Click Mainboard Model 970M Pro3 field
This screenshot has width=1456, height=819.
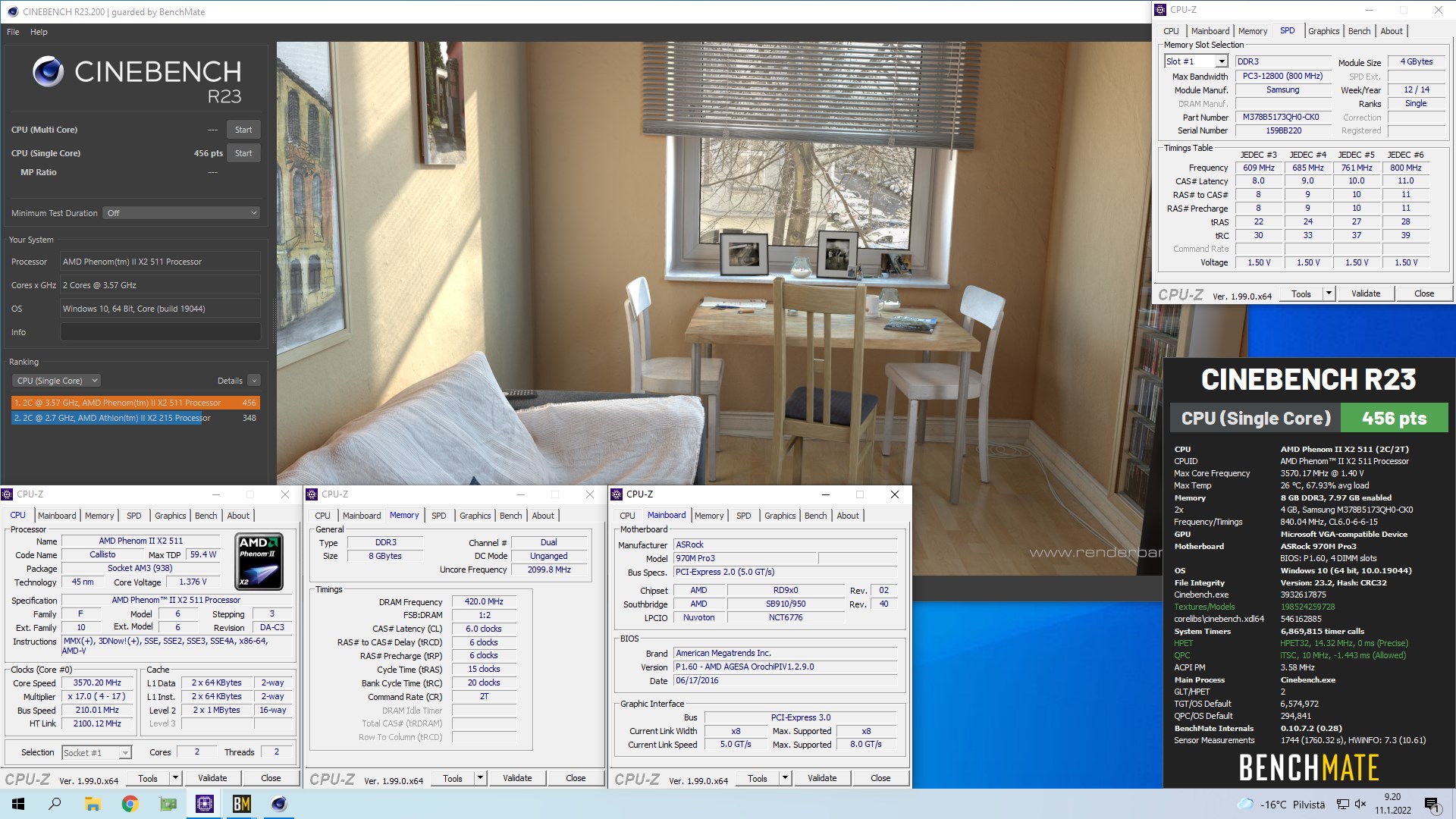click(x=744, y=558)
